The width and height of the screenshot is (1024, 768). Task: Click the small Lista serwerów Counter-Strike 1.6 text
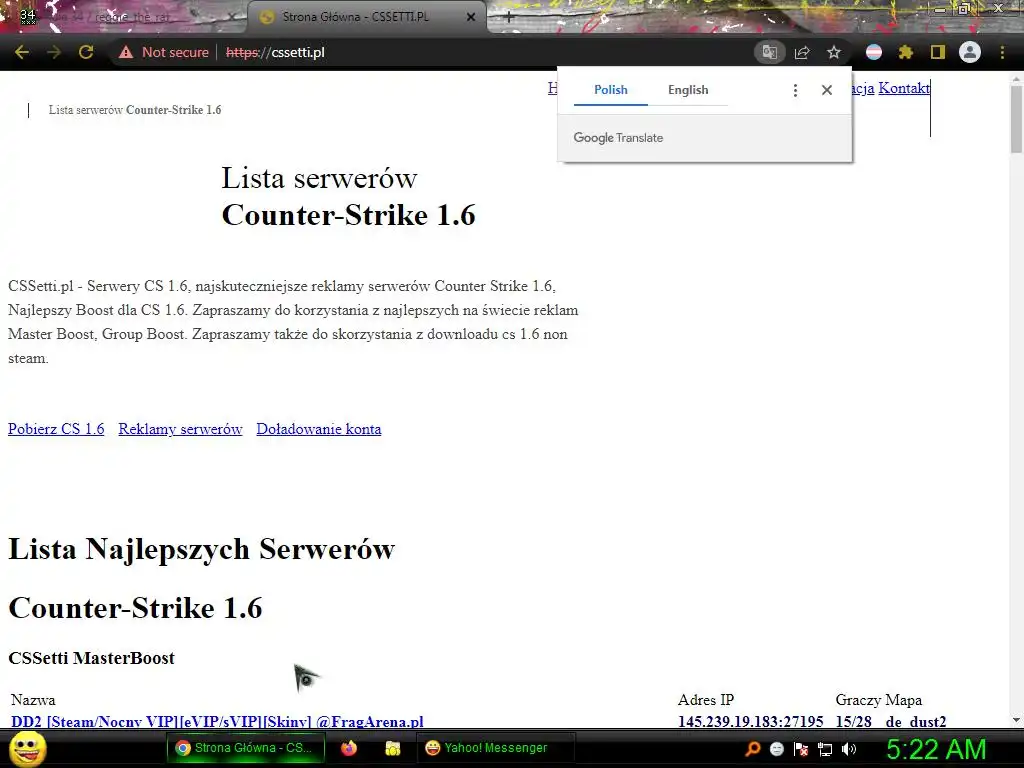[135, 110]
